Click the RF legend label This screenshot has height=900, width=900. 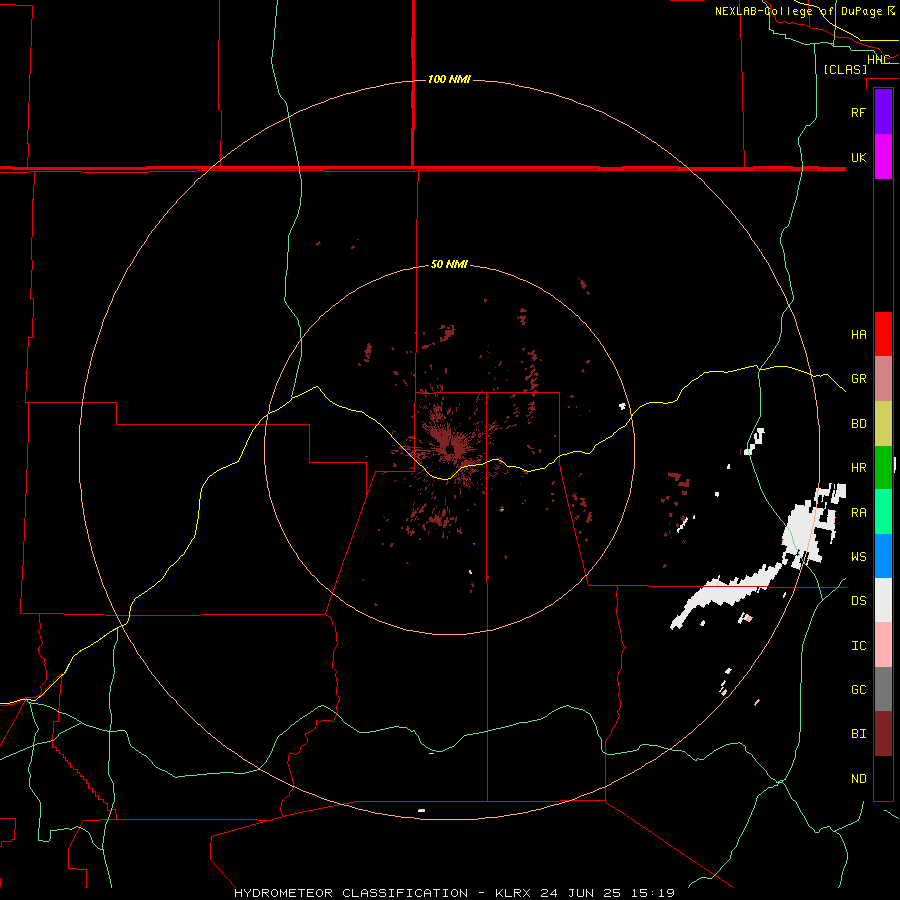tap(858, 112)
